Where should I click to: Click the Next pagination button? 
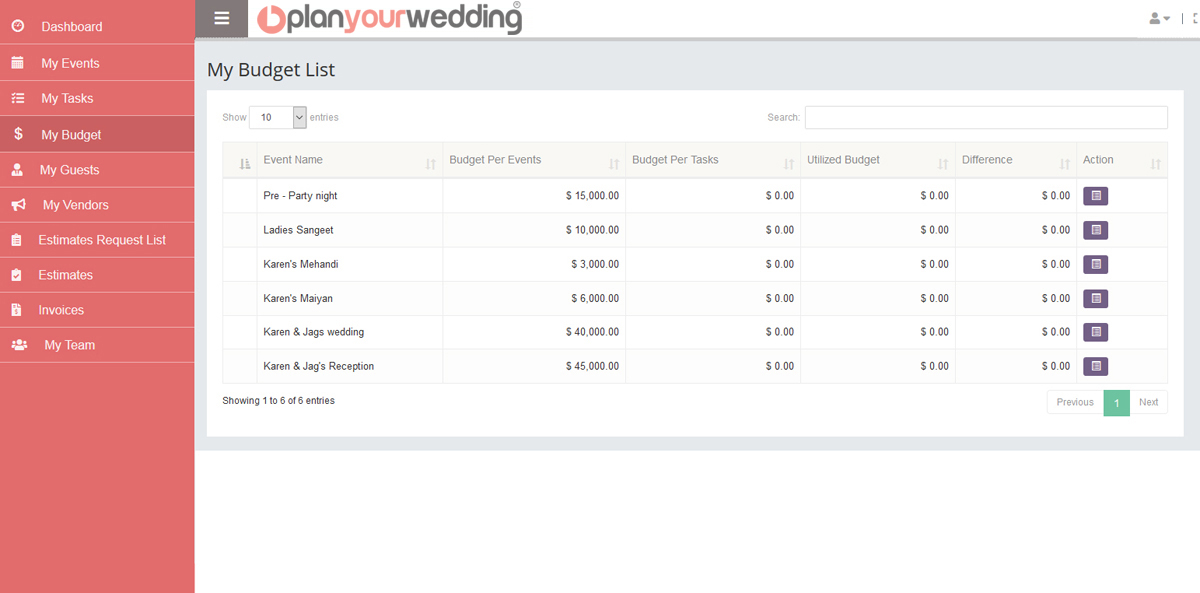(1148, 402)
